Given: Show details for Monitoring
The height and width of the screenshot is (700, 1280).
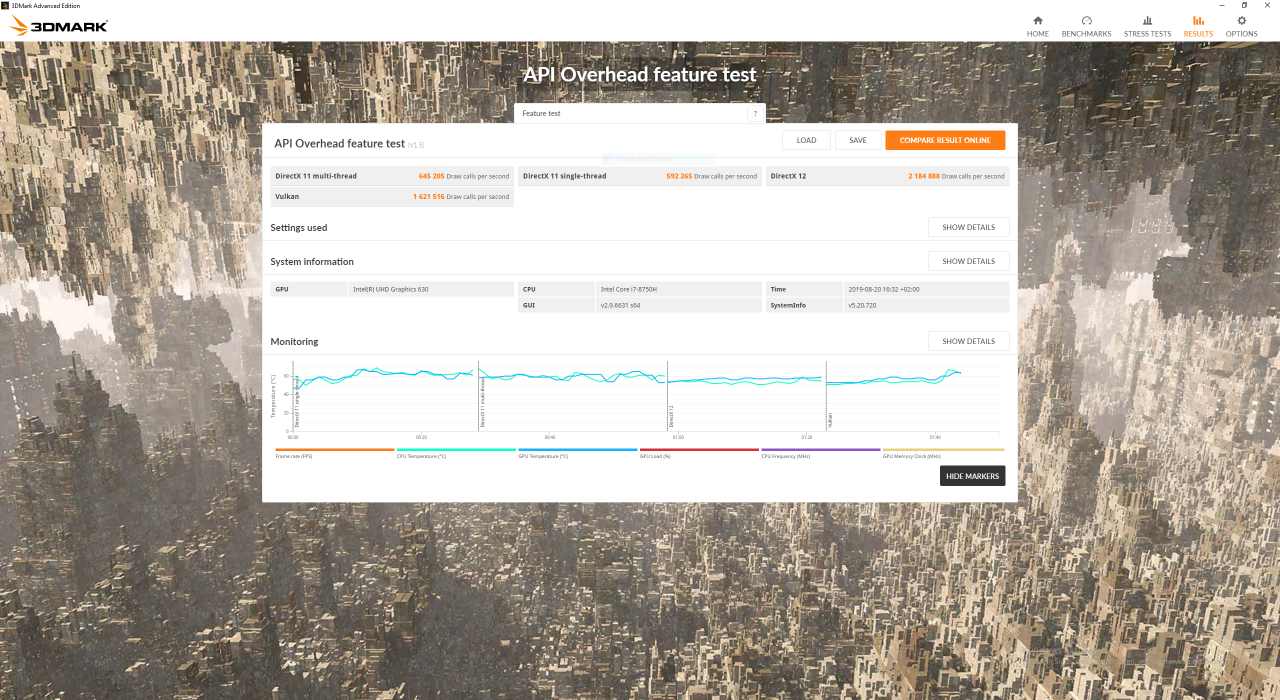Looking at the screenshot, I should 968,341.
